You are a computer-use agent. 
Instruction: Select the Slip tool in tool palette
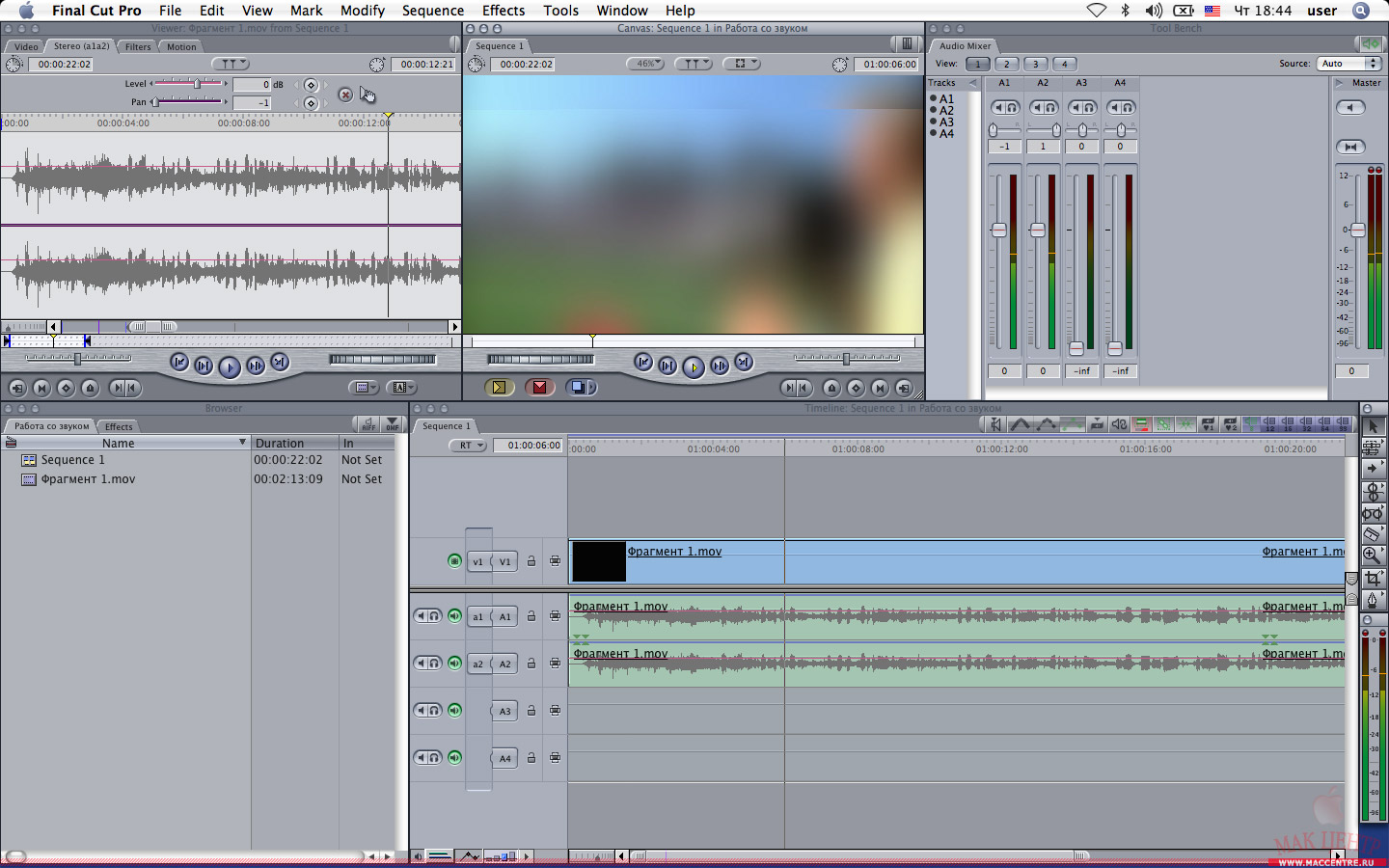1373,513
